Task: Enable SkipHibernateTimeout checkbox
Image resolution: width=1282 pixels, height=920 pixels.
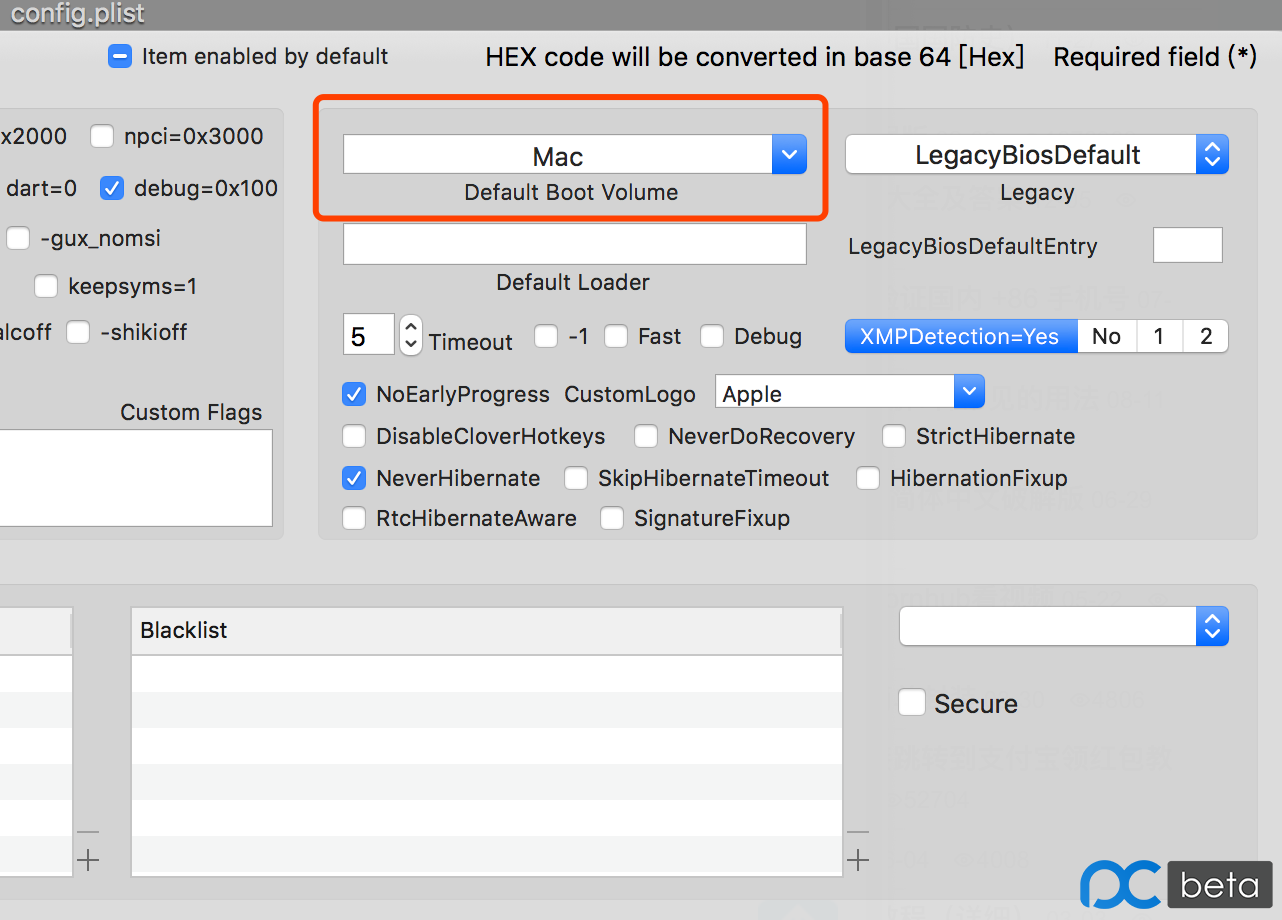Action: (576, 478)
